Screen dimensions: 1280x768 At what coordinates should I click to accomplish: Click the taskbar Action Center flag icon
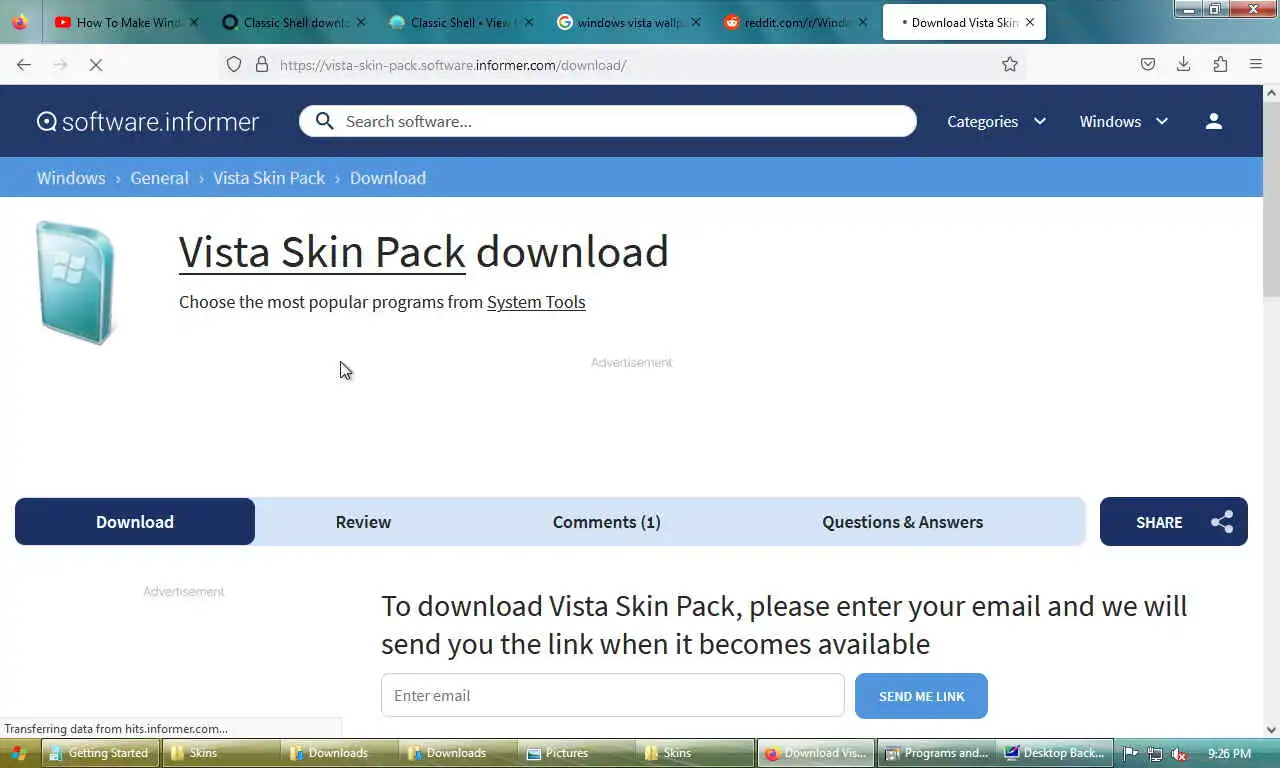coord(1130,754)
